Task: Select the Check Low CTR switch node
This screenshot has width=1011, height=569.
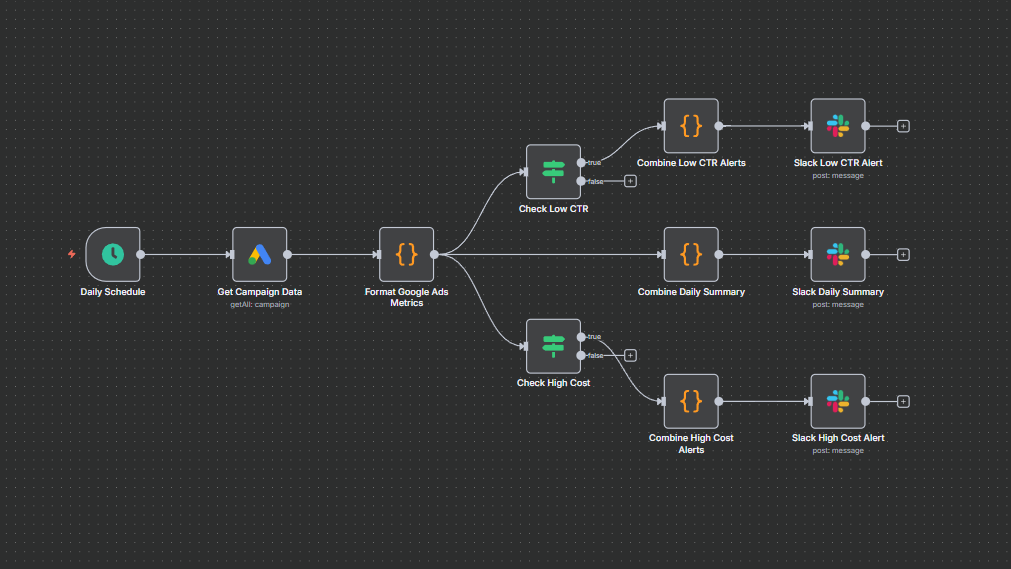Action: tap(553, 172)
